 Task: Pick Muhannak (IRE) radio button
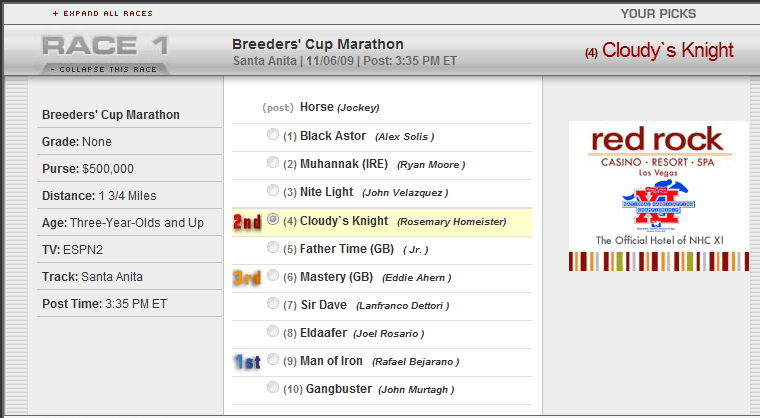click(273, 162)
